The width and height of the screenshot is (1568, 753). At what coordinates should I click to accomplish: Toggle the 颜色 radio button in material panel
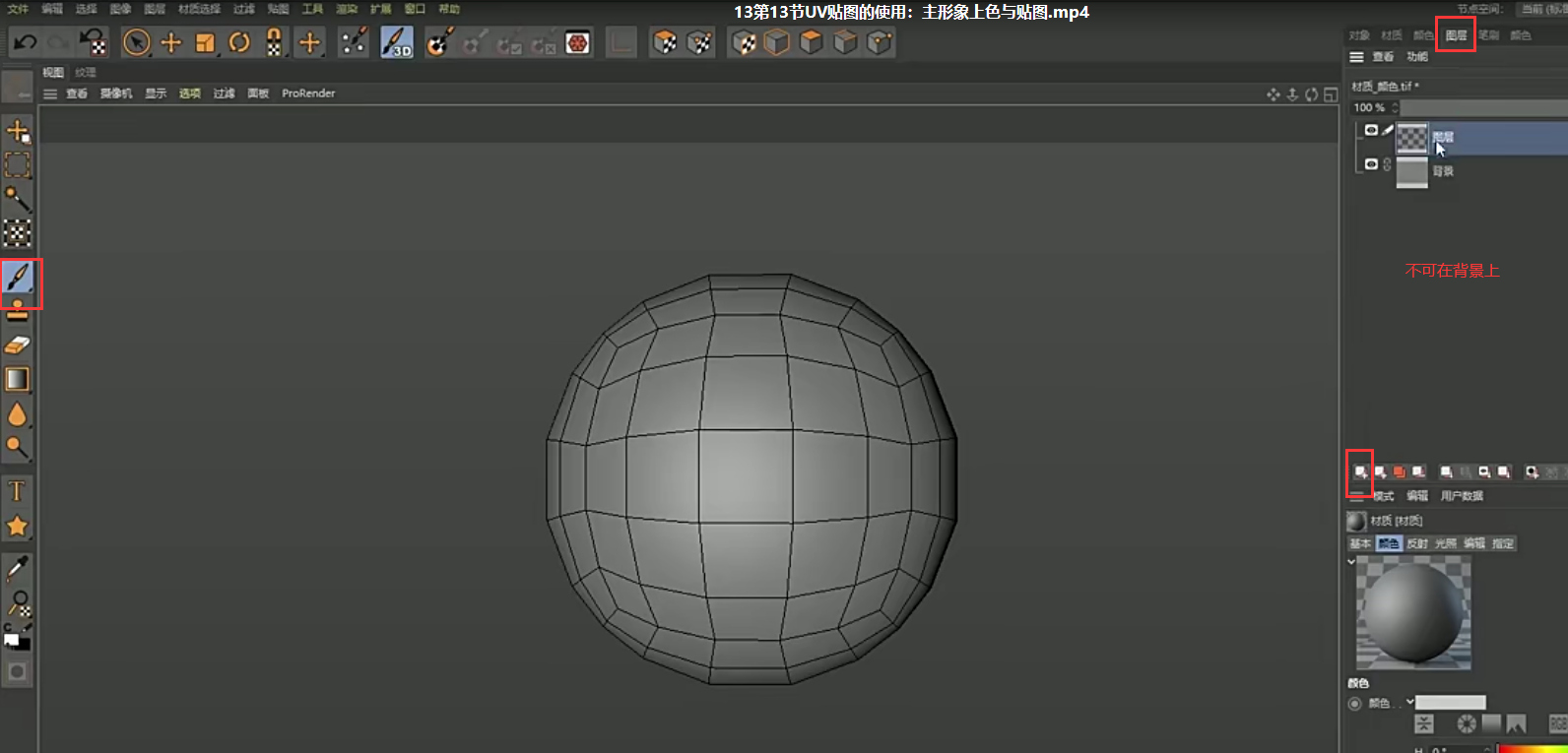1354,703
